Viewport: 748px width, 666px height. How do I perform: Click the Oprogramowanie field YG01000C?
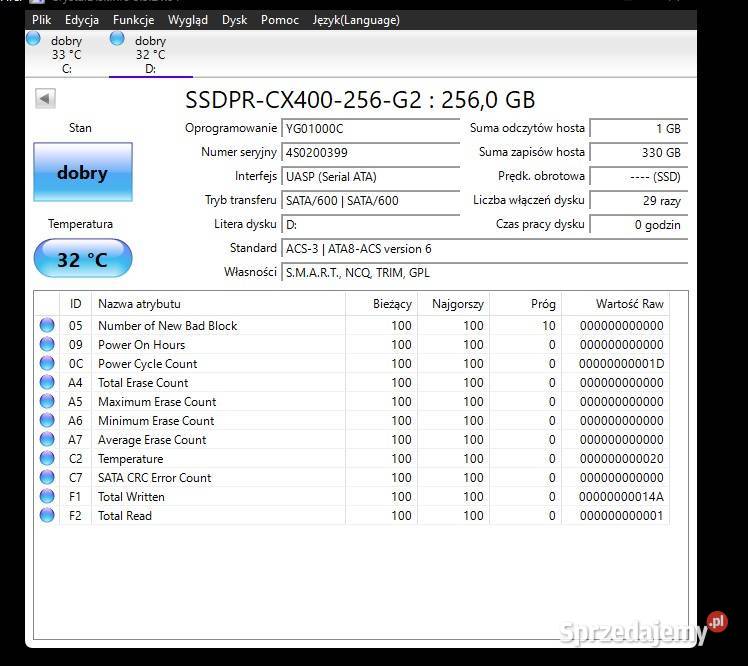click(x=370, y=128)
